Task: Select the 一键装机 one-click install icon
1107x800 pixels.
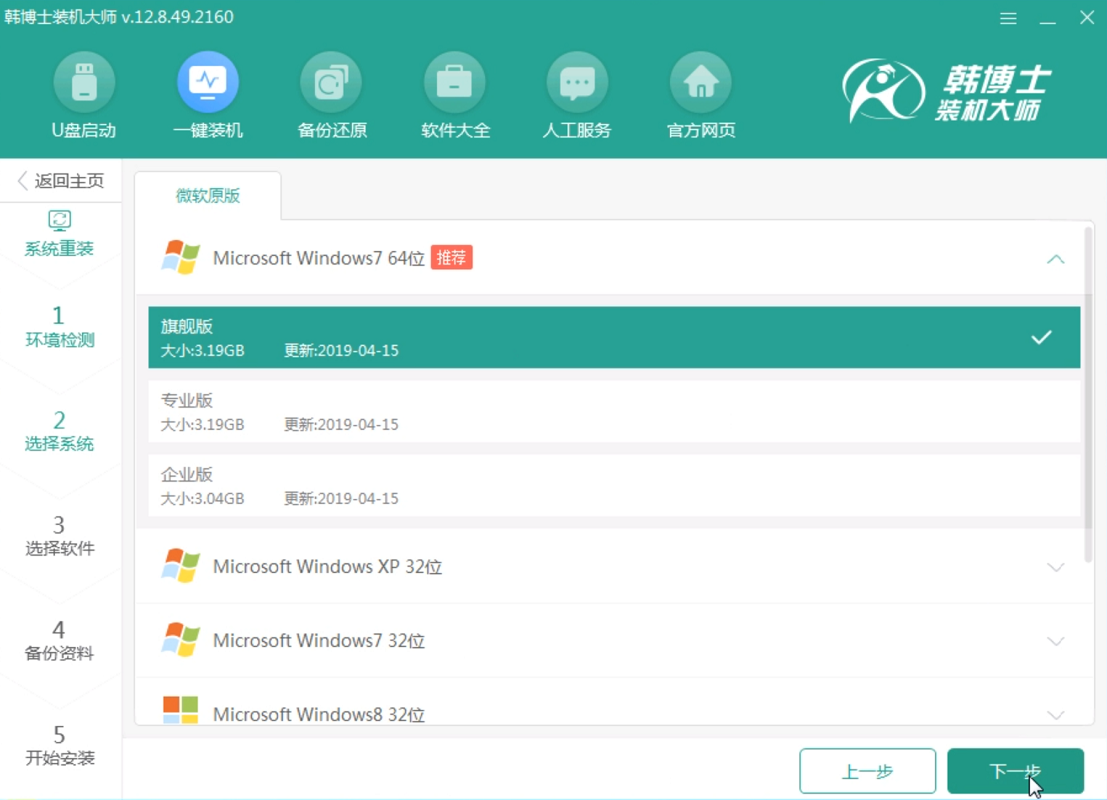Action: [208, 82]
